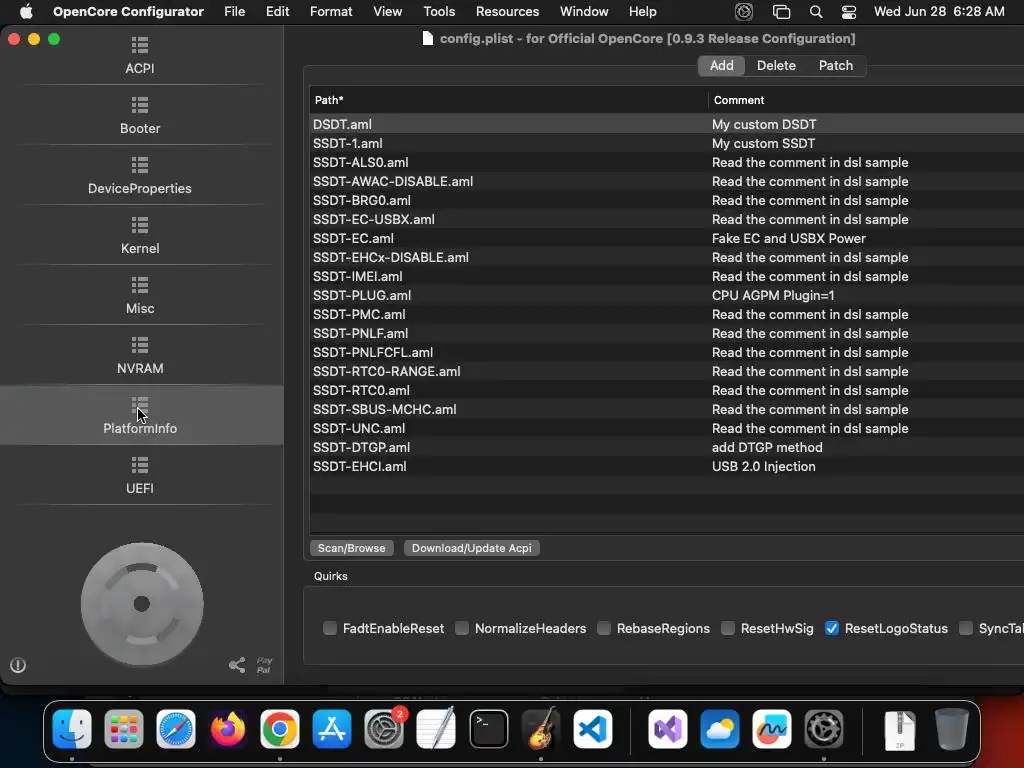This screenshot has width=1024, height=768.
Task: Open the Edit menu
Action: click(278, 12)
